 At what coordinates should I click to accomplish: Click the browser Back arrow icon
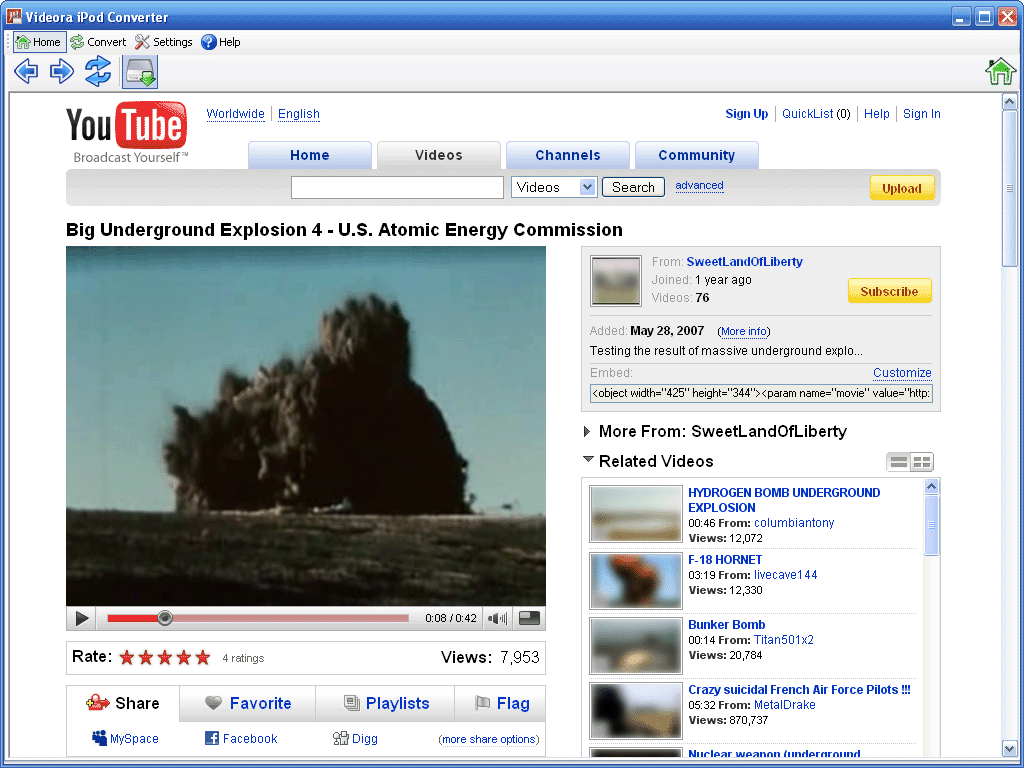pos(26,71)
